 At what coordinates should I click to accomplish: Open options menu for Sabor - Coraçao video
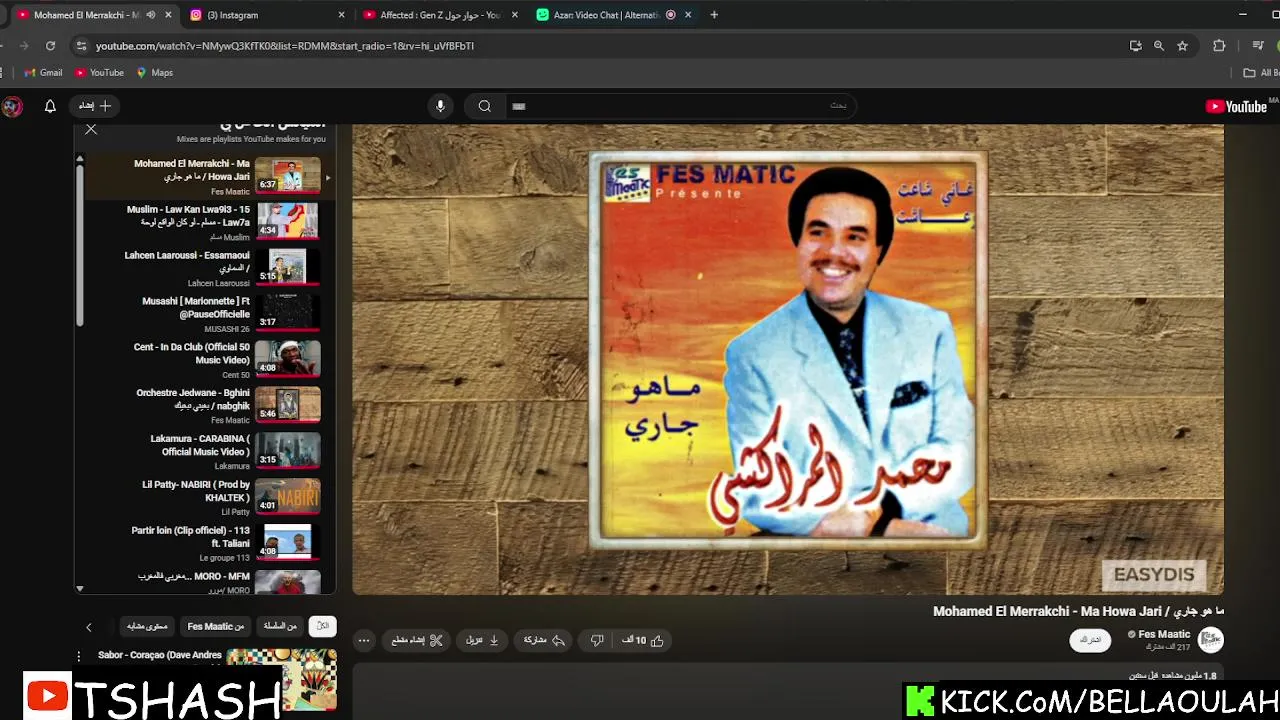[x=79, y=656]
